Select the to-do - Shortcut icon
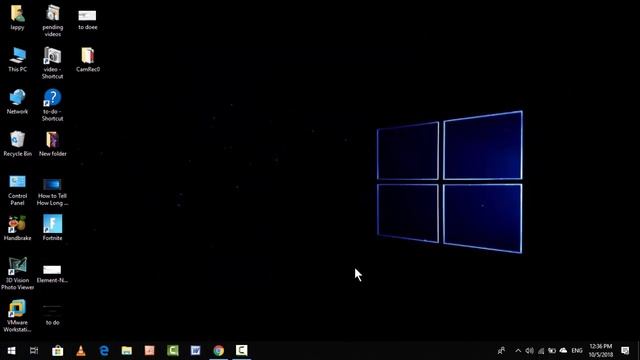 52,98
